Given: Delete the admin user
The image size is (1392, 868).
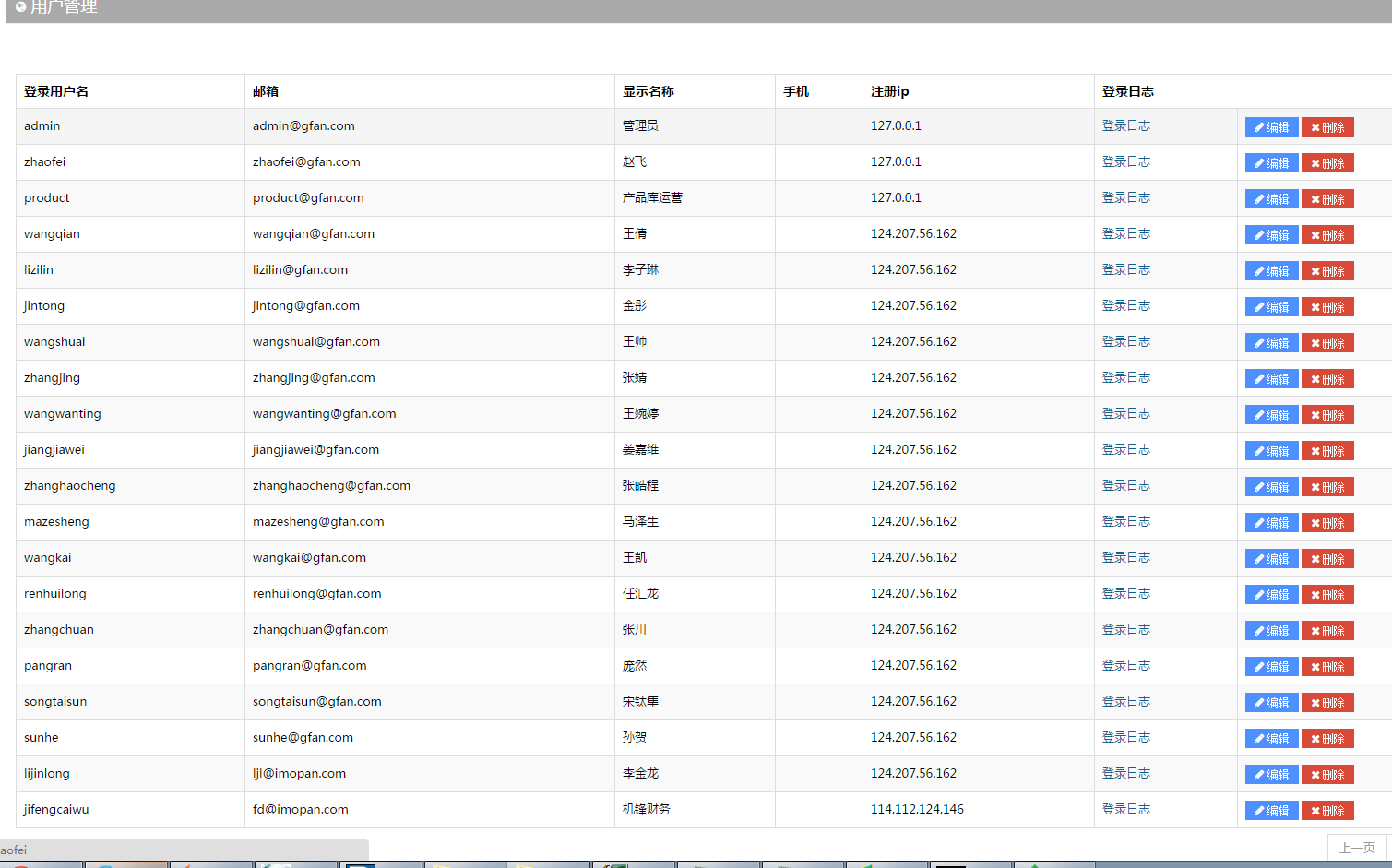Looking at the screenshot, I should (1327, 127).
